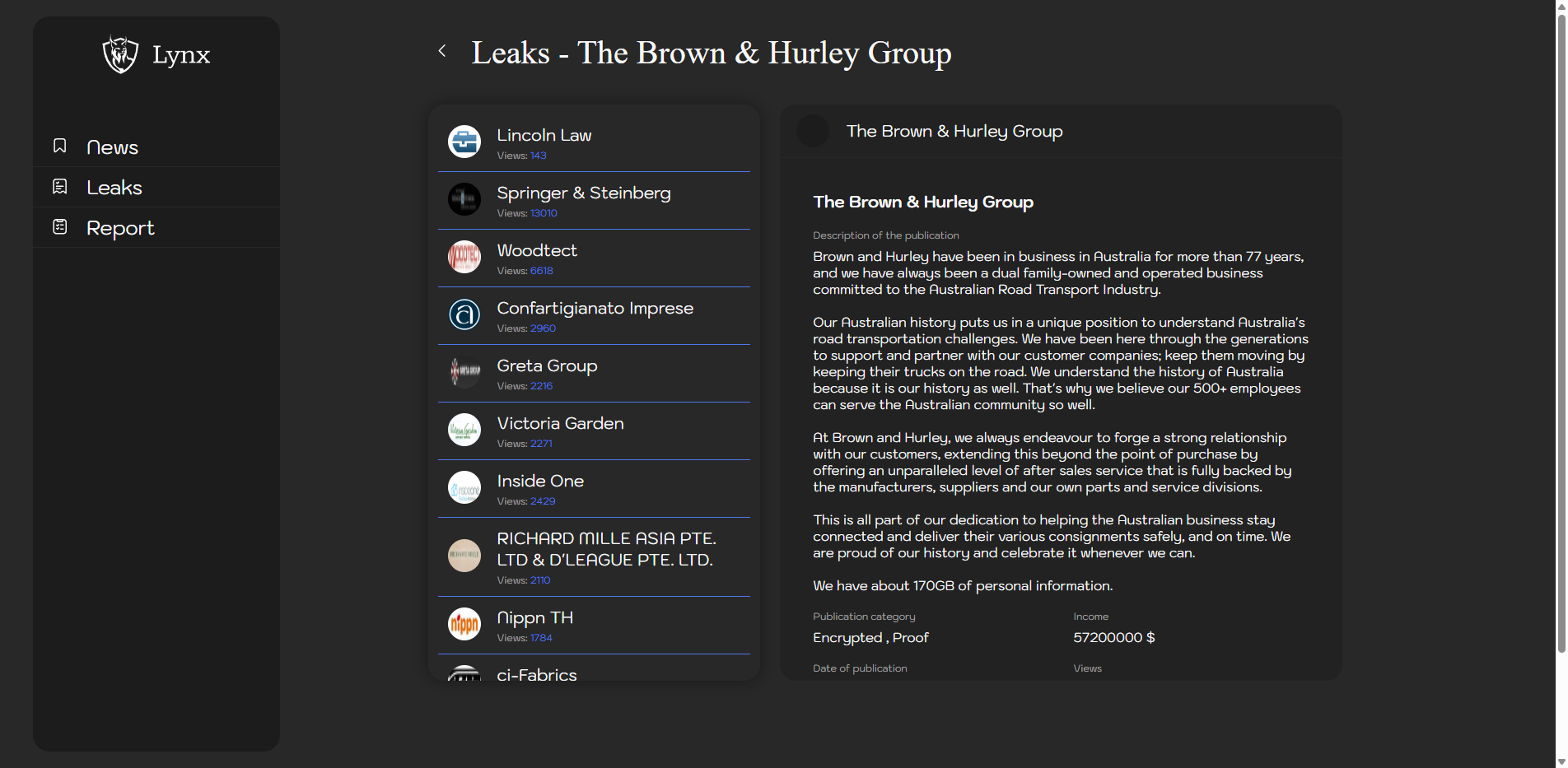
Task: Click the page vertical scrollbar
Action: (x=1561, y=329)
